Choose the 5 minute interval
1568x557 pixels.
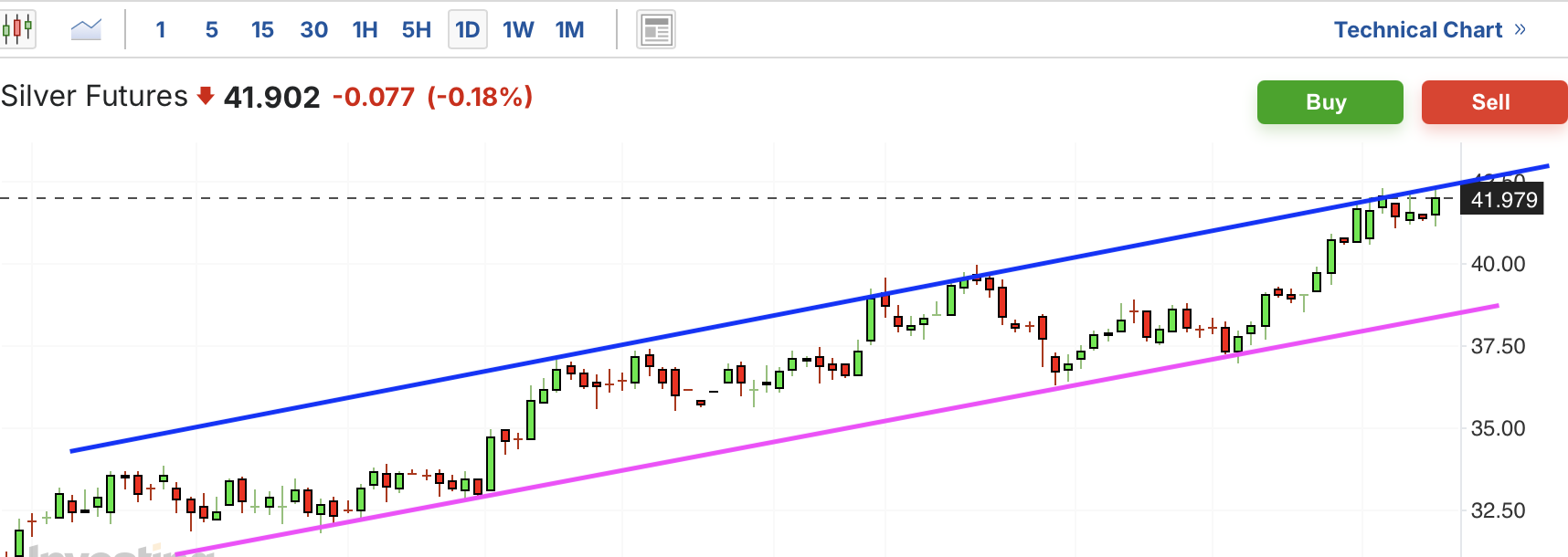tap(212, 30)
